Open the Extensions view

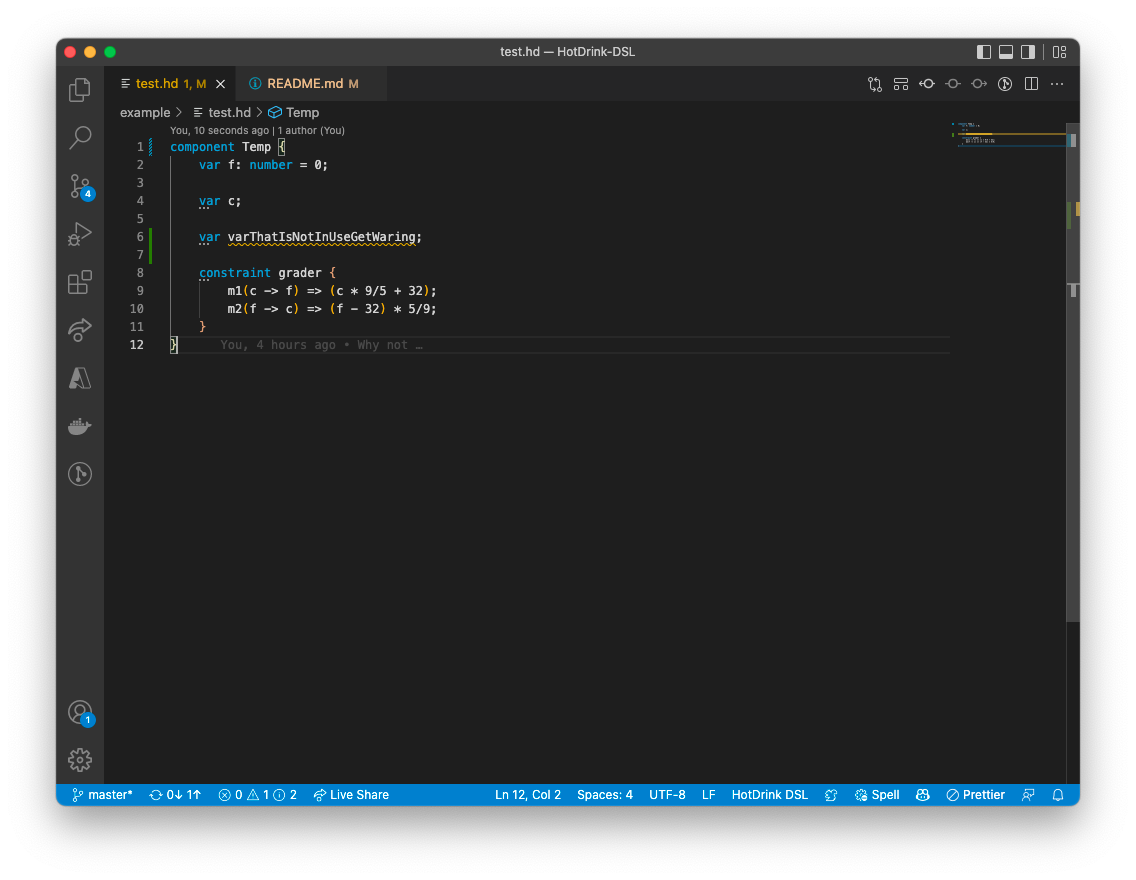(80, 282)
